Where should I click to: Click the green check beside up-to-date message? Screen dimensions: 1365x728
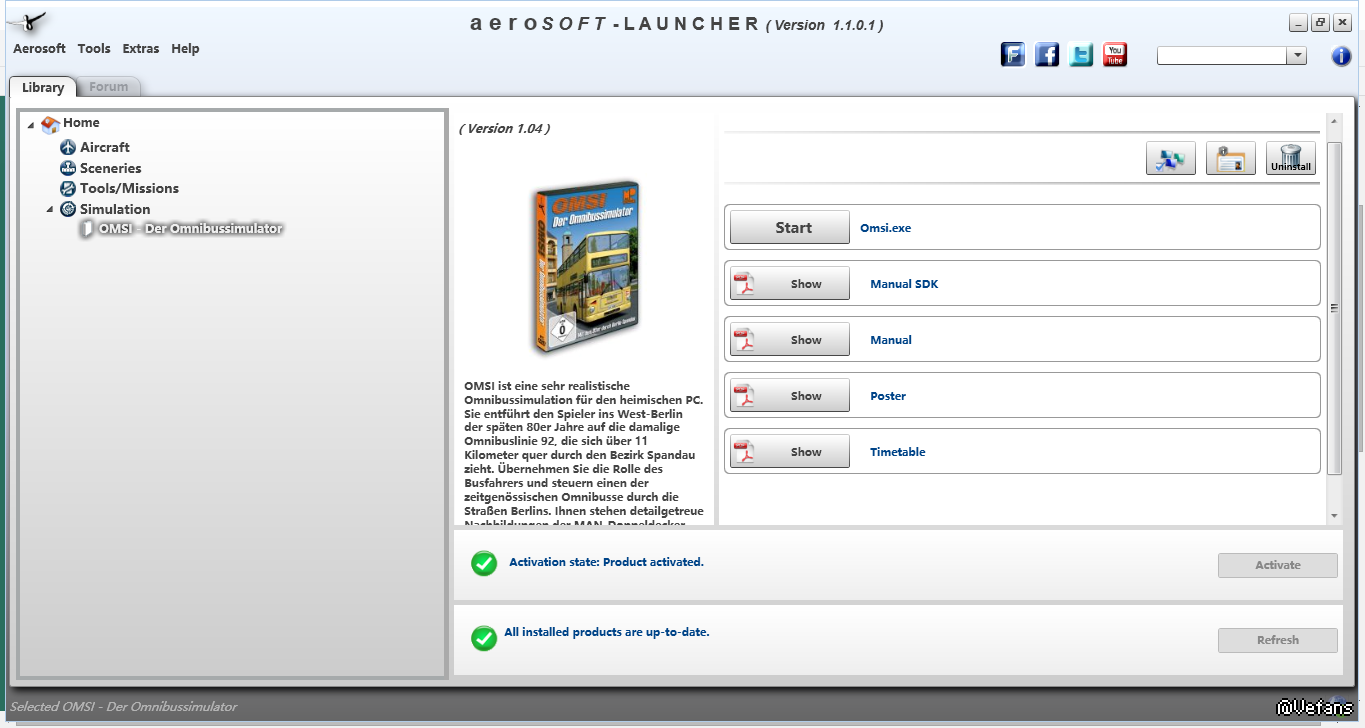click(484, 638)
